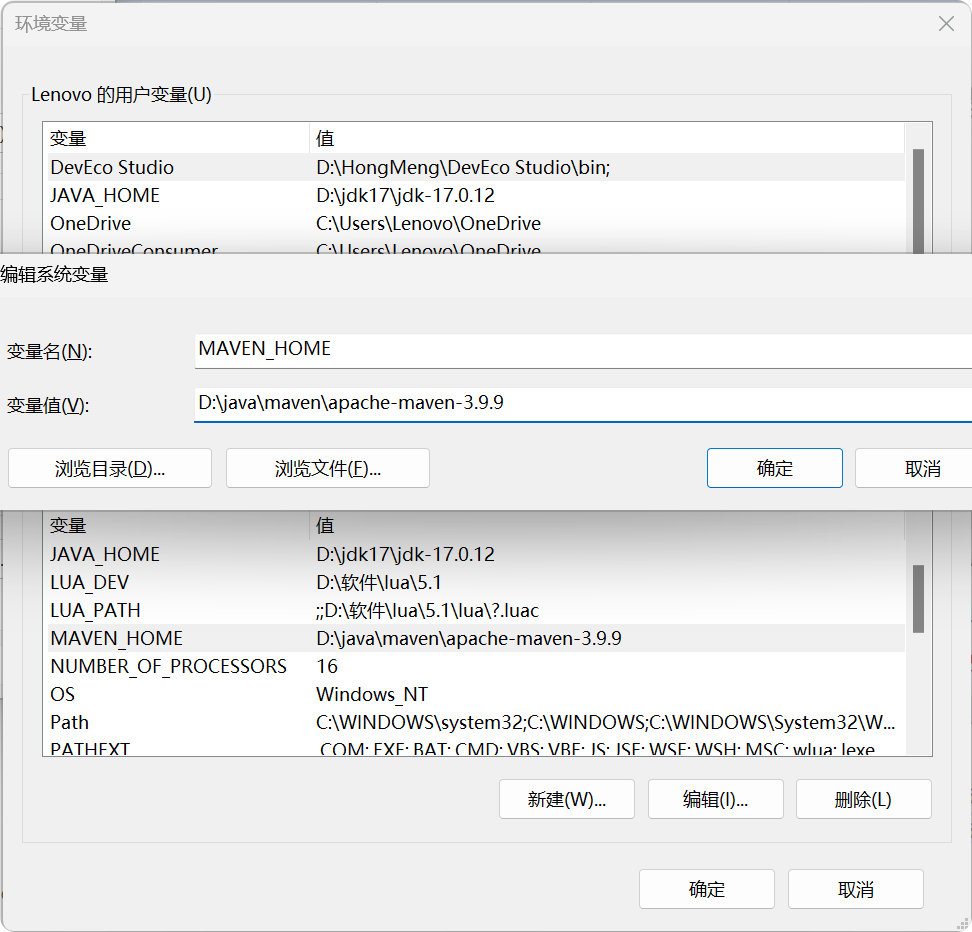The width and height of the screenshot is (972, 932).
Task: Click 新建(W)... to create system variable
Action: tap(567, 799)
